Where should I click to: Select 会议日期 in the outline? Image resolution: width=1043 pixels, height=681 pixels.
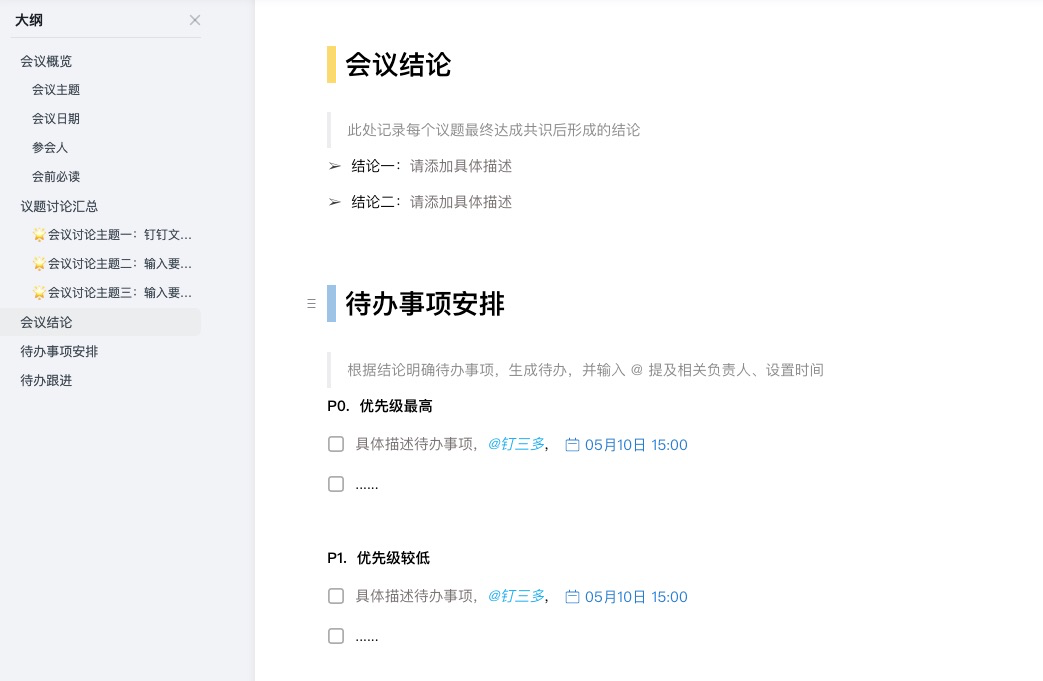pos(56,118)
